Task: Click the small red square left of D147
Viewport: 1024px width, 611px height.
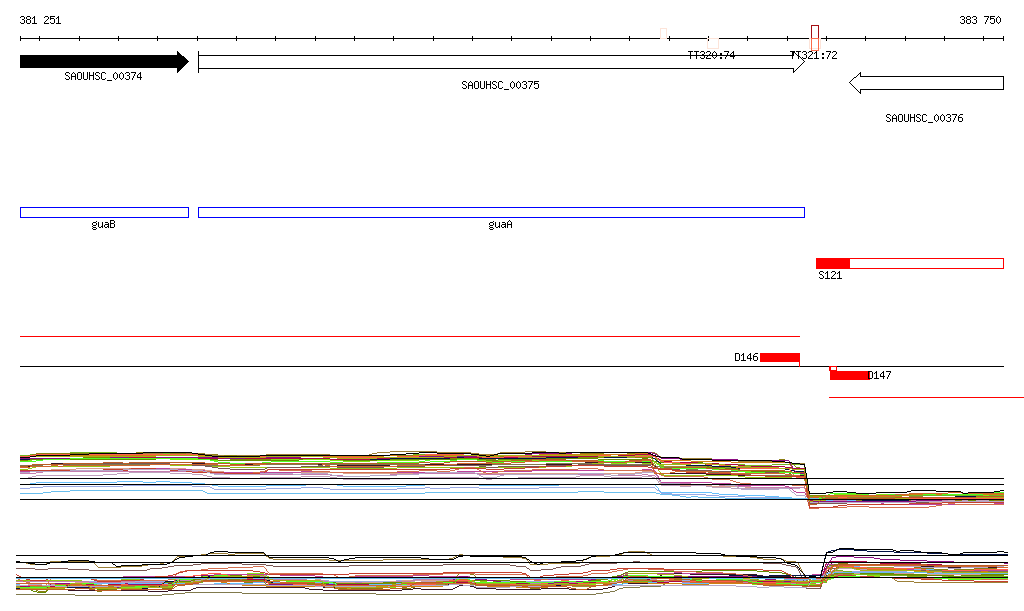Action: tap(834, 368)
